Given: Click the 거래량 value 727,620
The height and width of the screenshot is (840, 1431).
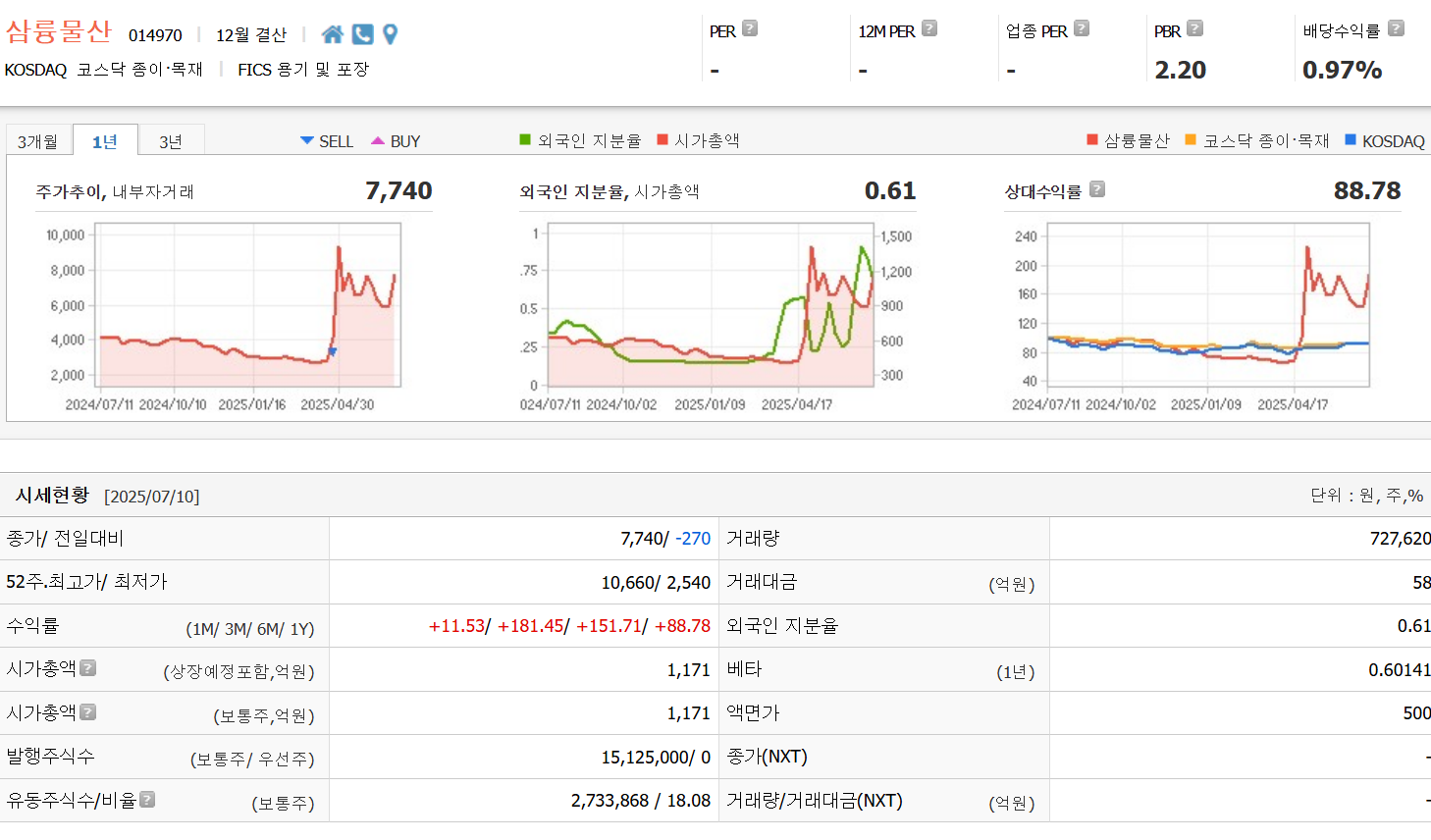Looking at the screenshot, I should pos(1401,539).
